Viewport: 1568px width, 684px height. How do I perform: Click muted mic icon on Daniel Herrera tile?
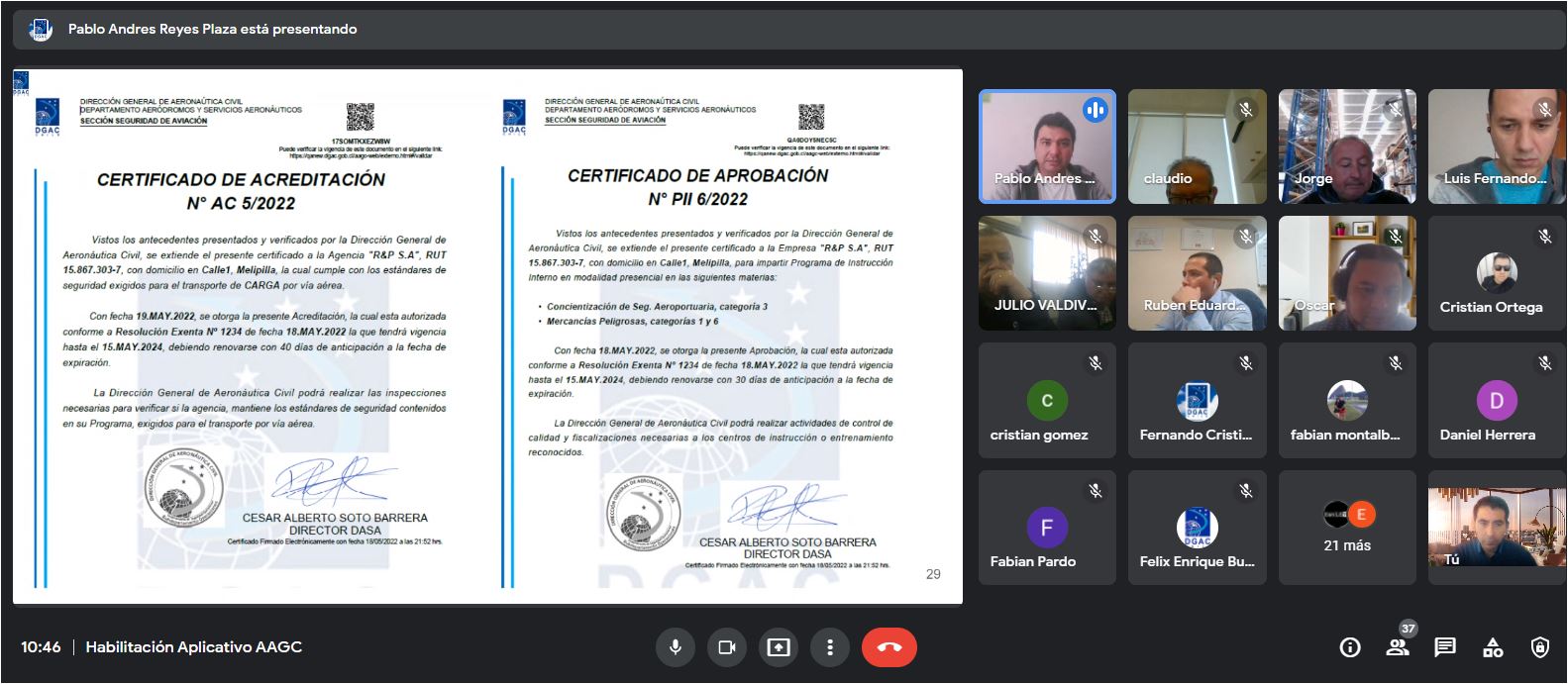1545,363
